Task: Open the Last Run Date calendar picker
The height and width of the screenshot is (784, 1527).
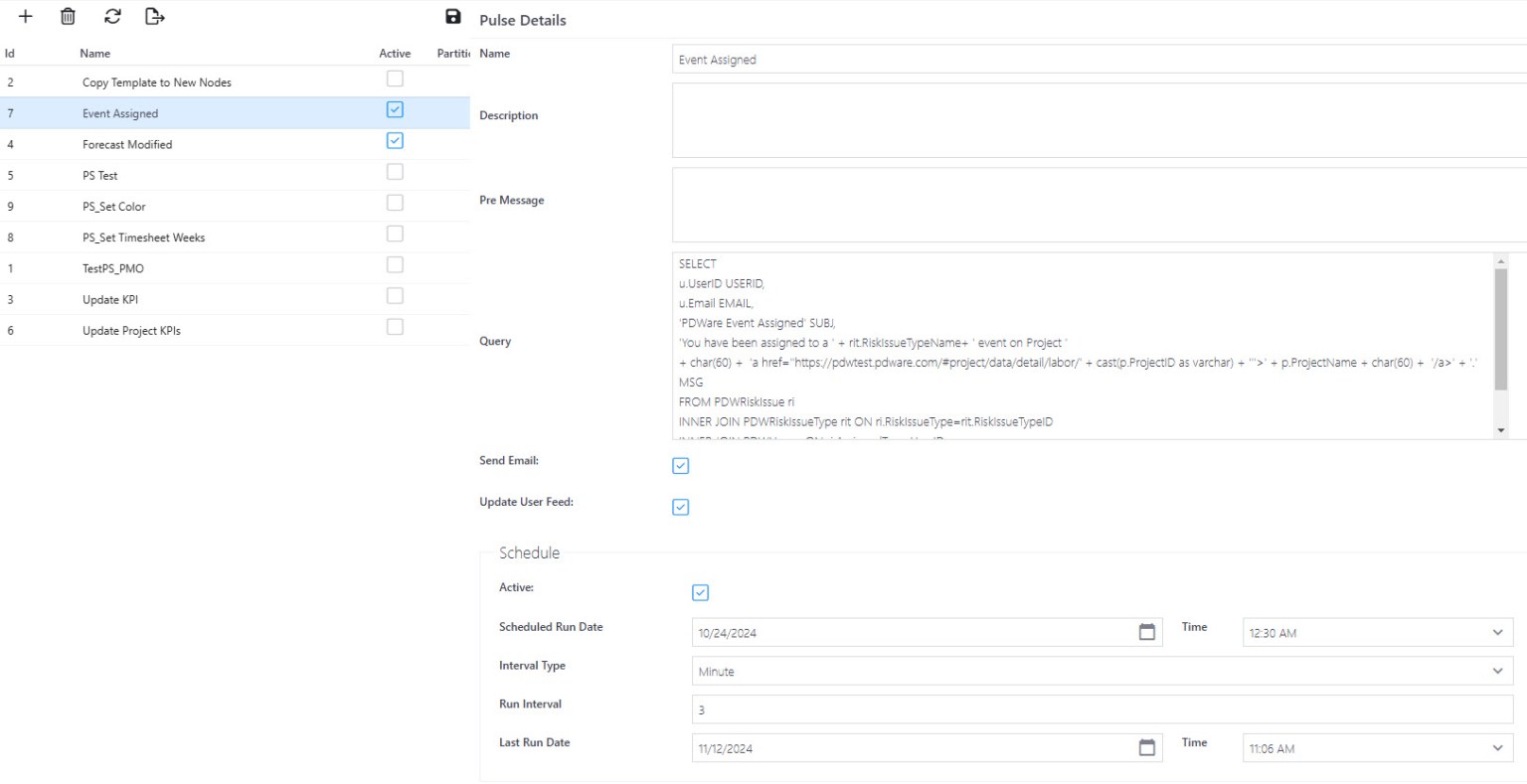Action: (1146, 747)
